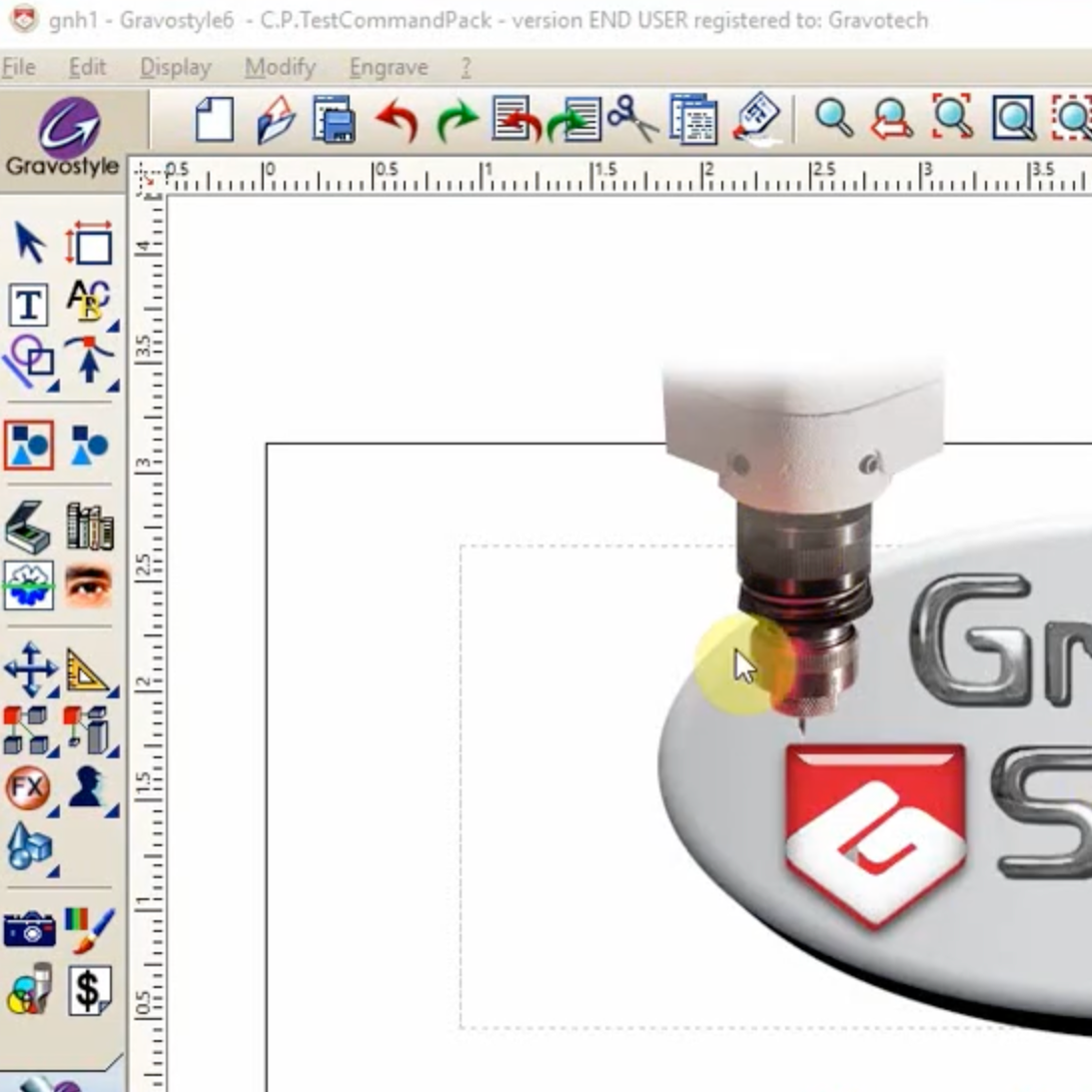Open the plate dimension tool
This screenshot has width=1092, height=1092.
tap(89, 243)
